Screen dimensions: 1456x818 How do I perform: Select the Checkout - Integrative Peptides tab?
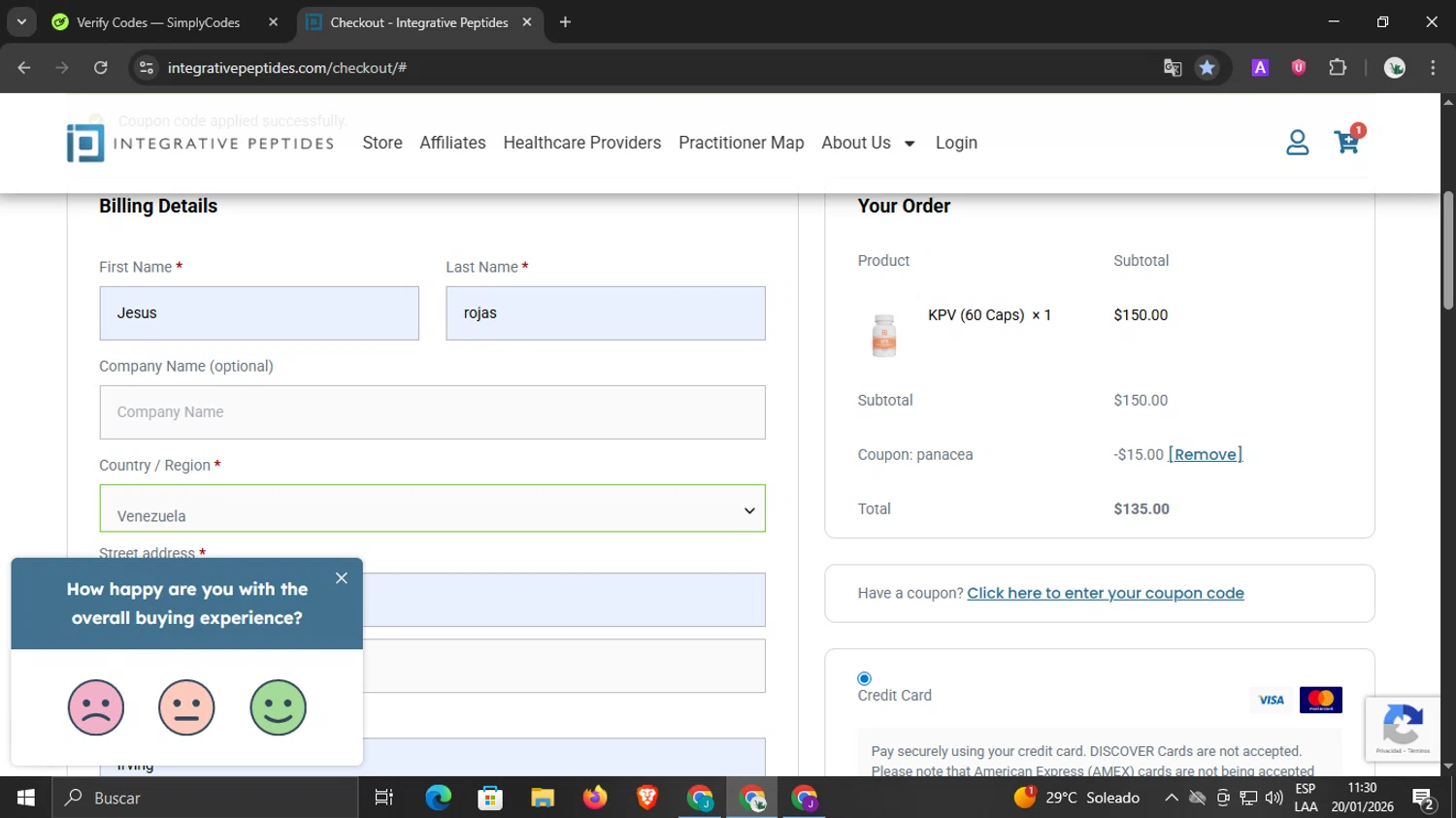coord(419,22)
